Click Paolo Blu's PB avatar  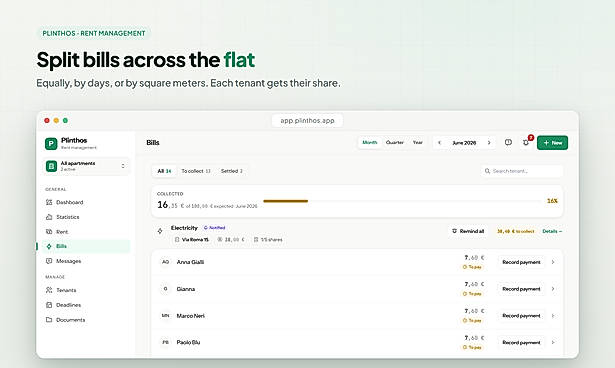166,342
